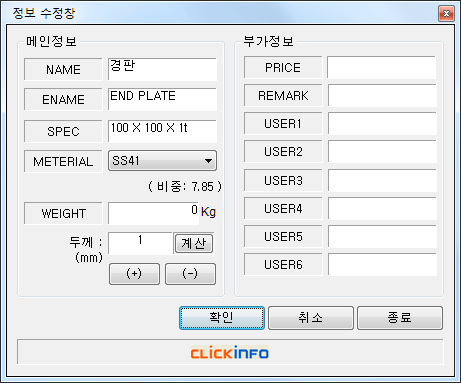Image resolution: width=461 pixels, height=383 pixels.
Task: Click the 계산 calculate button
Action: (x=194, y=243)
